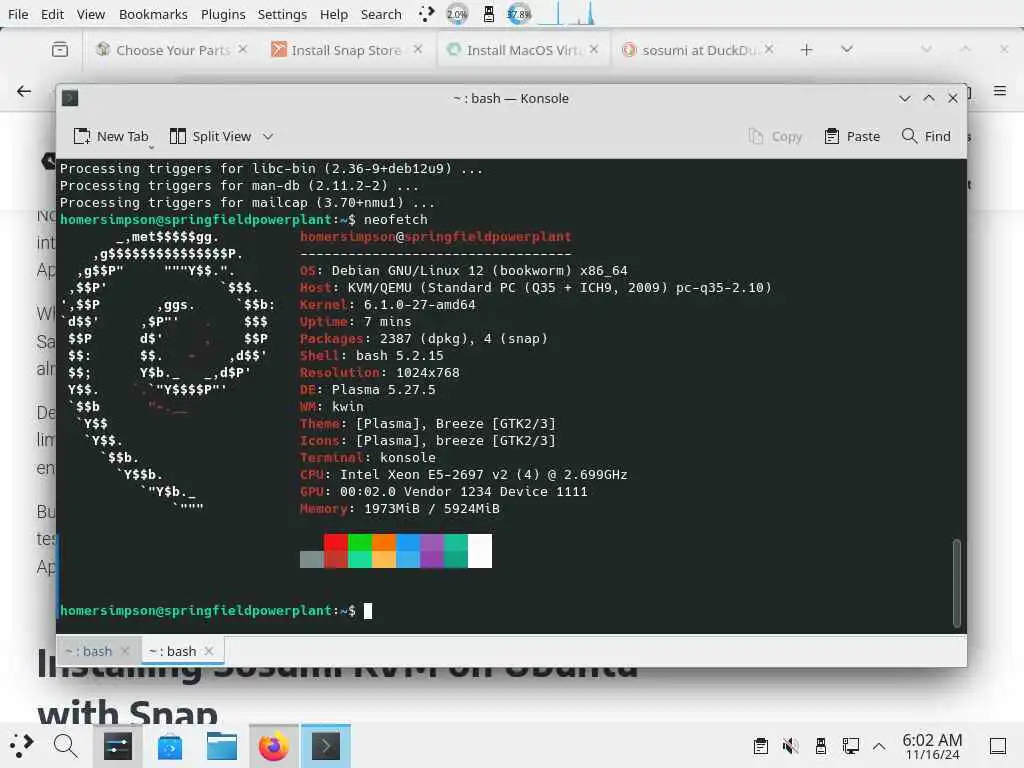This screenshot has width=1024, height=768.
Task: Open Discover software center from taskbar
Action: coord(170,746)
